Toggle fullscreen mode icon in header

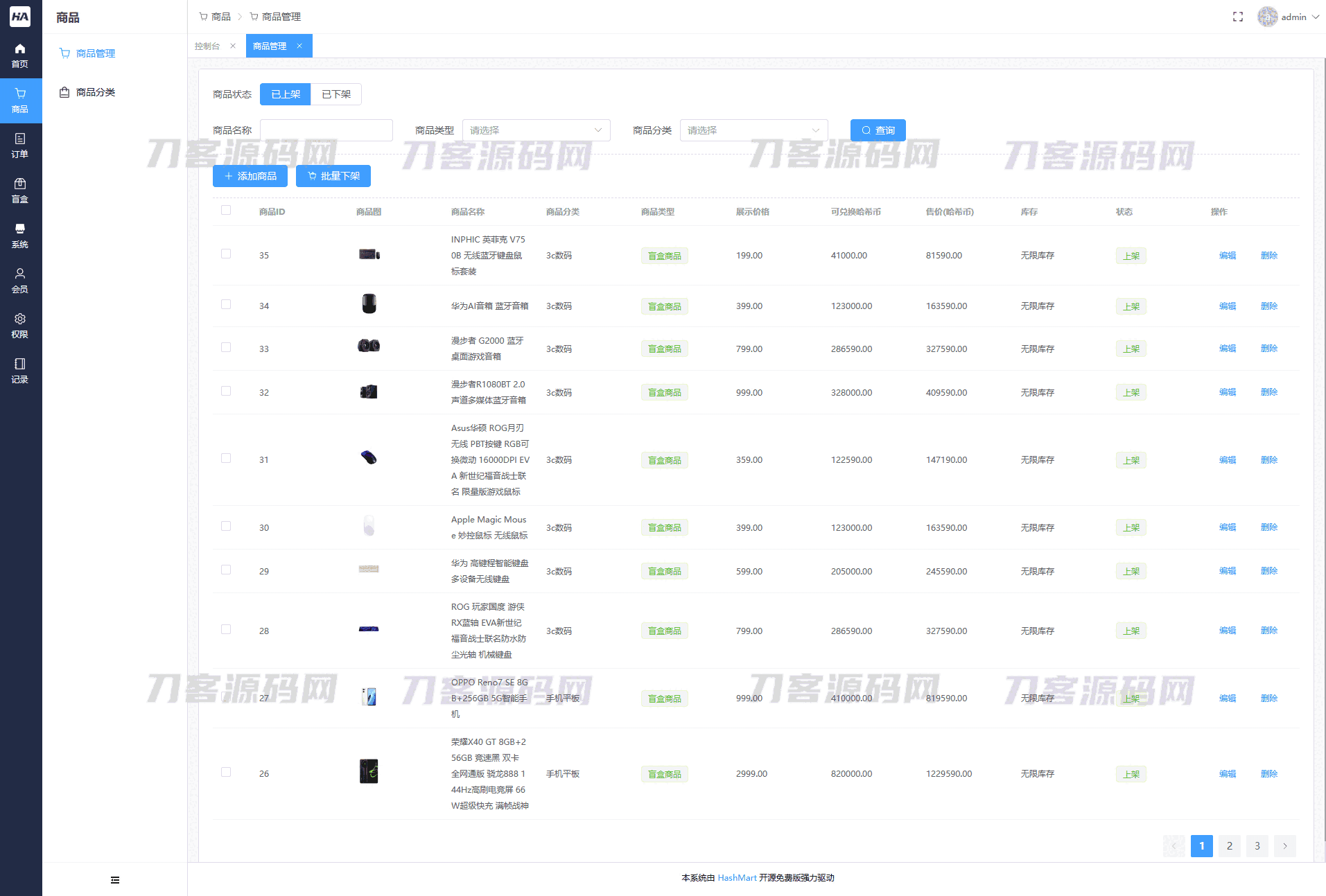click(x=1238, y=17)
